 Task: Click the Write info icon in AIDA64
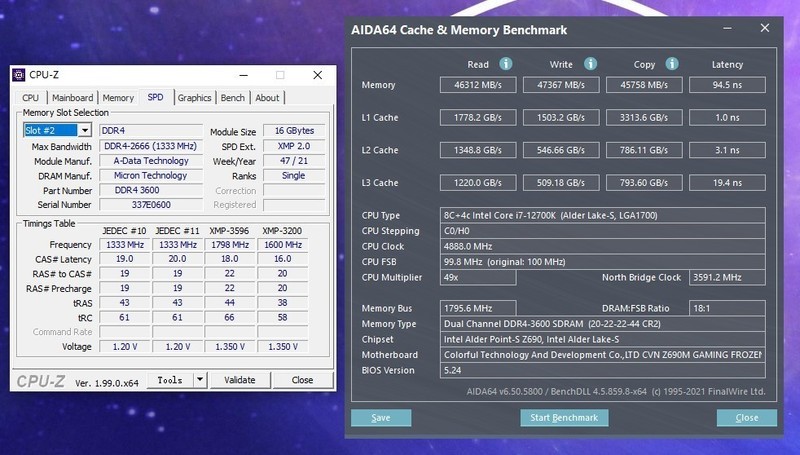click(x=590, y=64)
